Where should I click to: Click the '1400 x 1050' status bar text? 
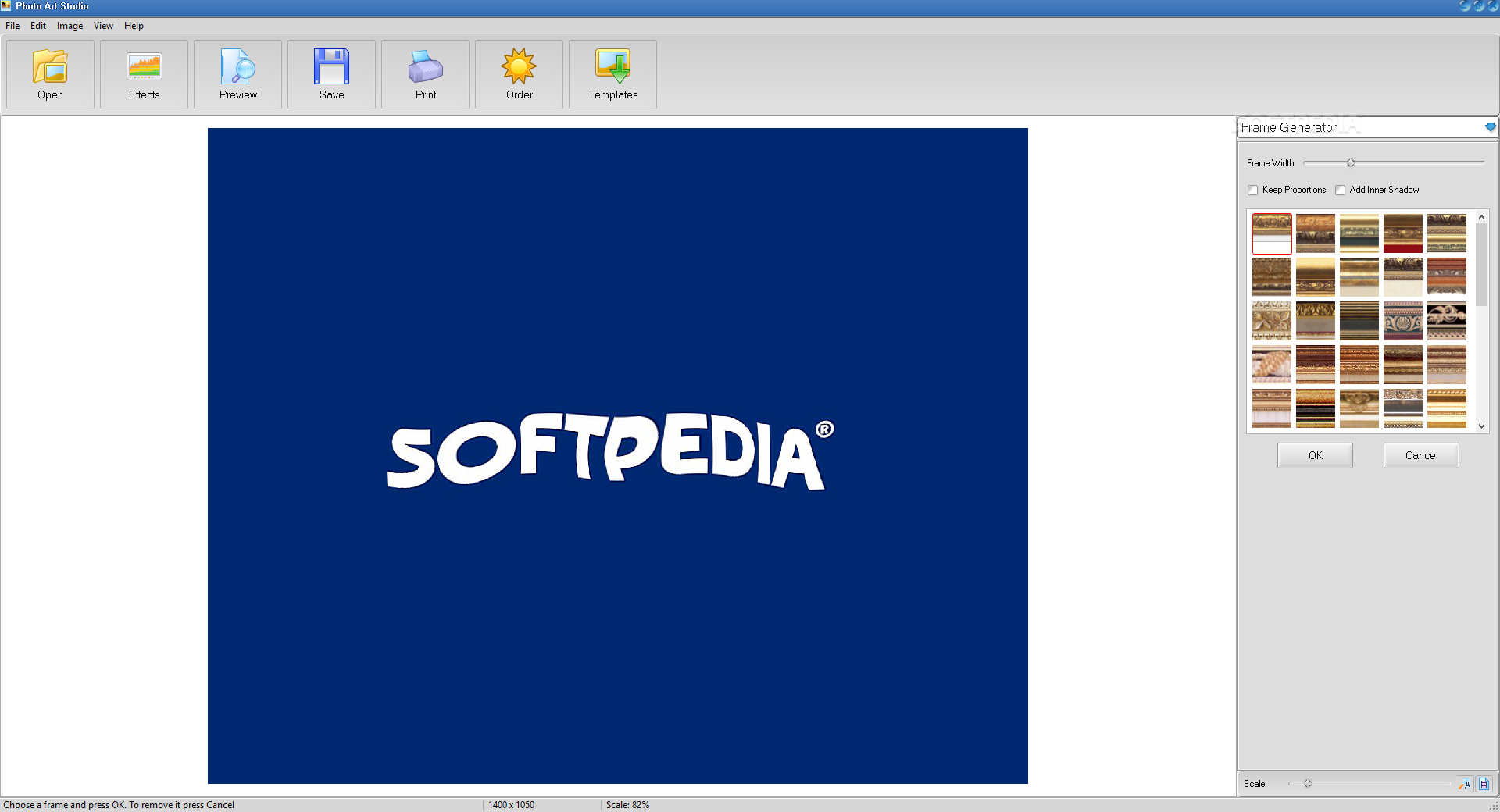coord(512,805)
